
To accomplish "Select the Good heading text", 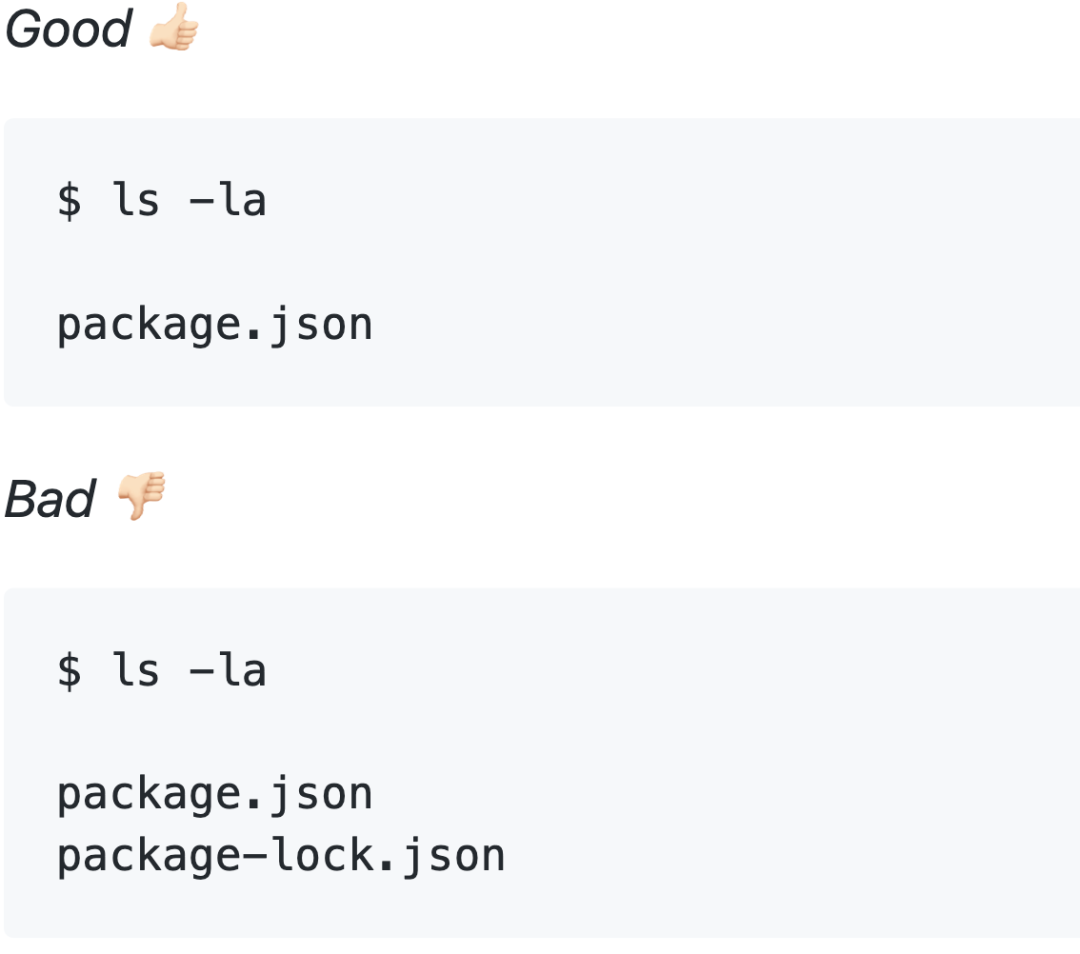I will (x=68, y=29).
